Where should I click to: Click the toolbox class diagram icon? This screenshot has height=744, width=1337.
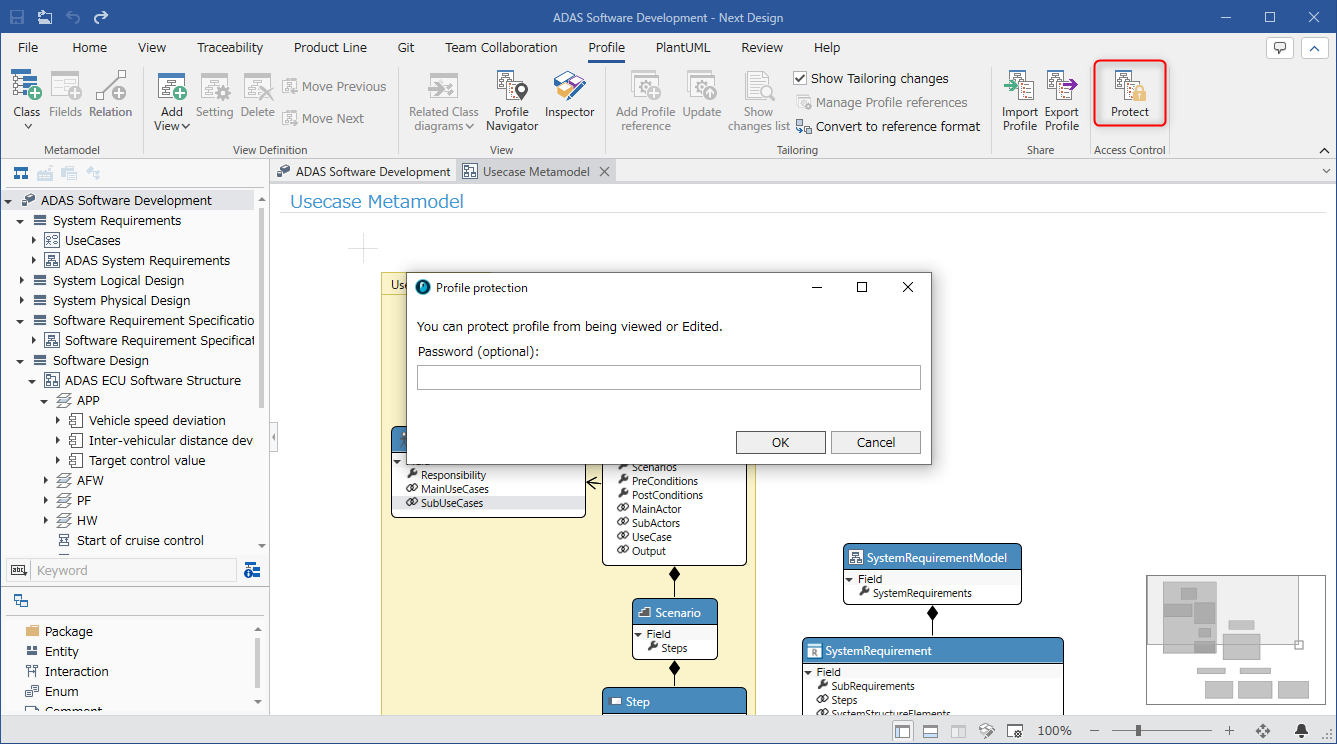tap(20, 601)
